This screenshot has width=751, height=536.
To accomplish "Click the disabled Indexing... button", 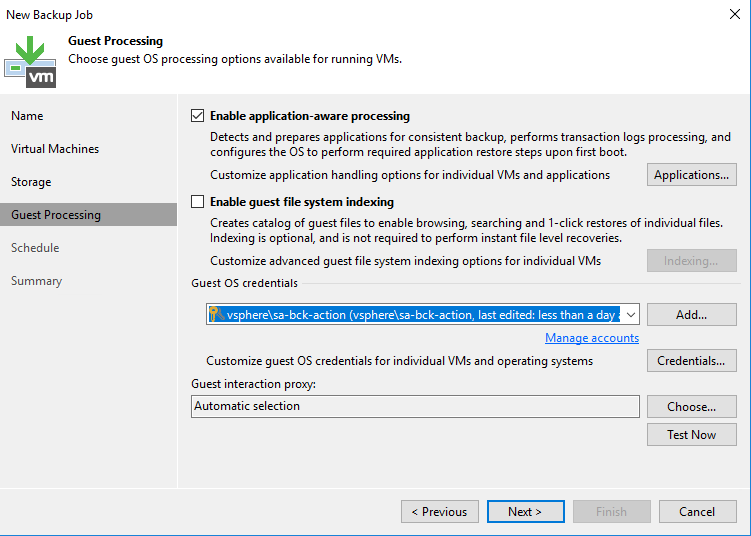I will 692,261.
